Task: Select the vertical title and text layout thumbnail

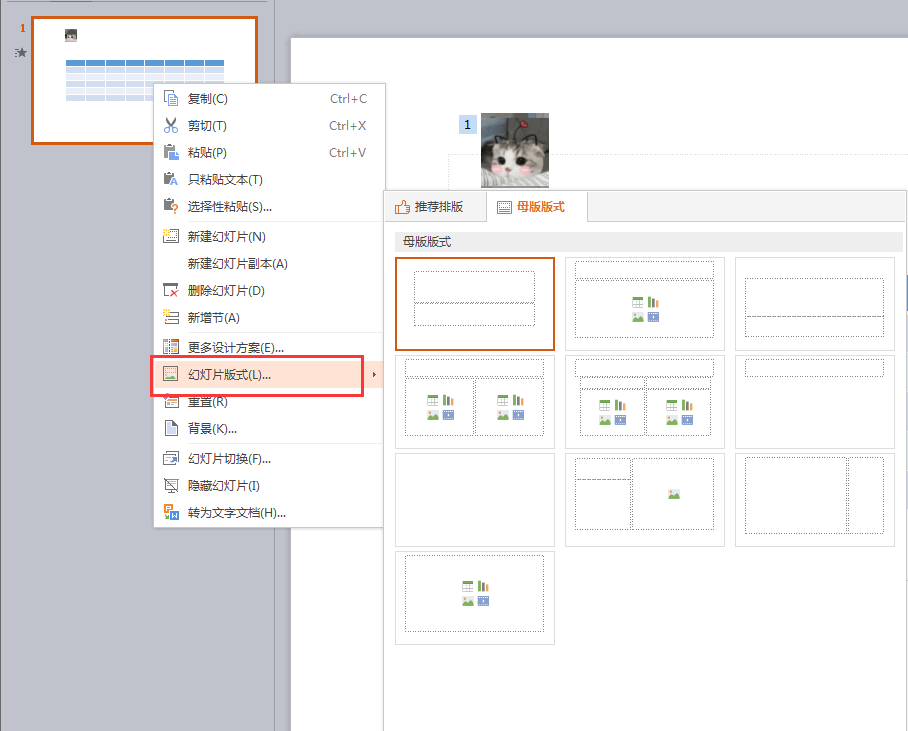Action: tap(815, 500)
